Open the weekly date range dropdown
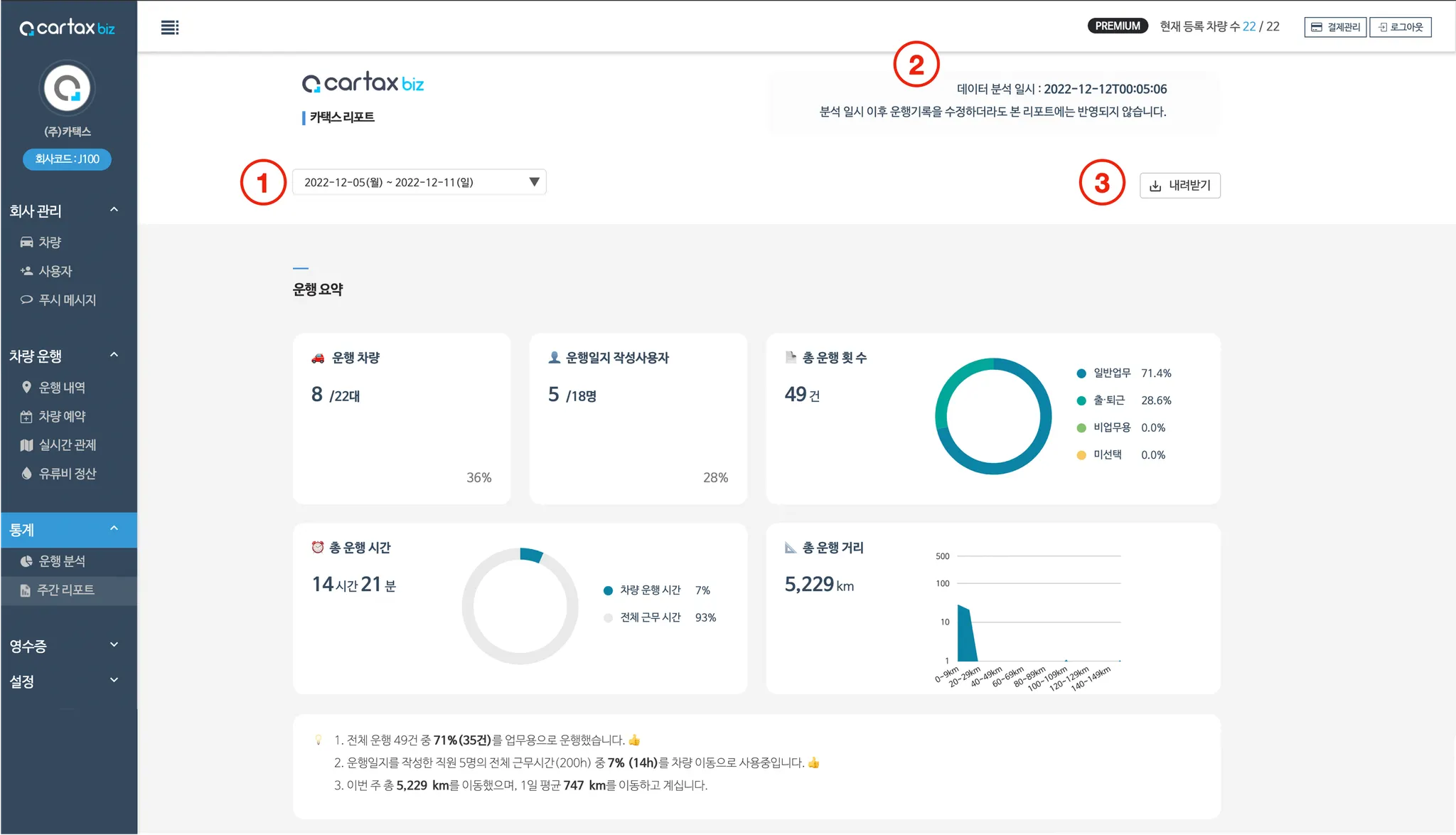 [x=419, y=182]
